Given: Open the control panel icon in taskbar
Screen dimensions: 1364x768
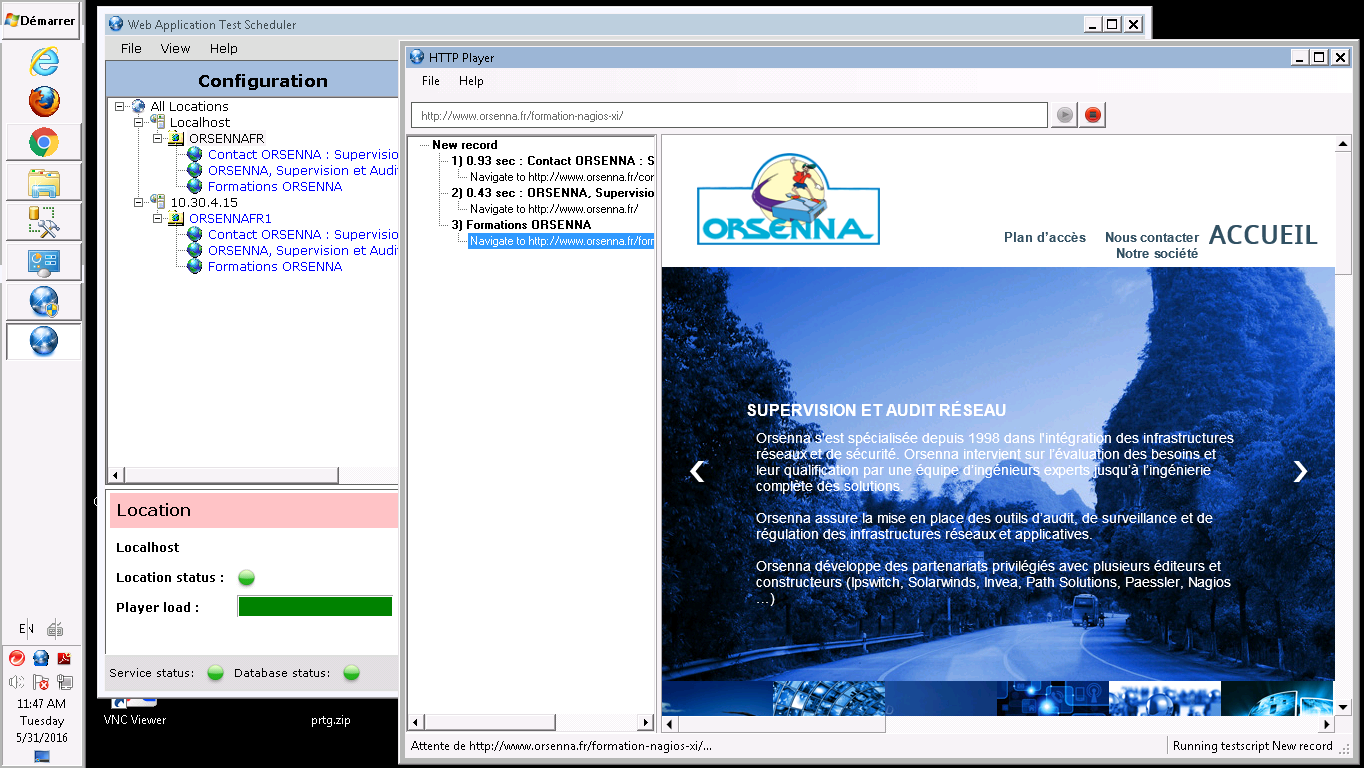Looking at the screenshot, I should point(43,261).
